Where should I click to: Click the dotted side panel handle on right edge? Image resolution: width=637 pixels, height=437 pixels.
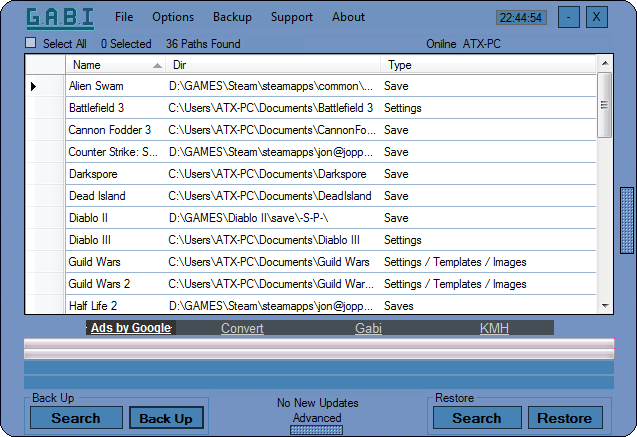point(627,221)
